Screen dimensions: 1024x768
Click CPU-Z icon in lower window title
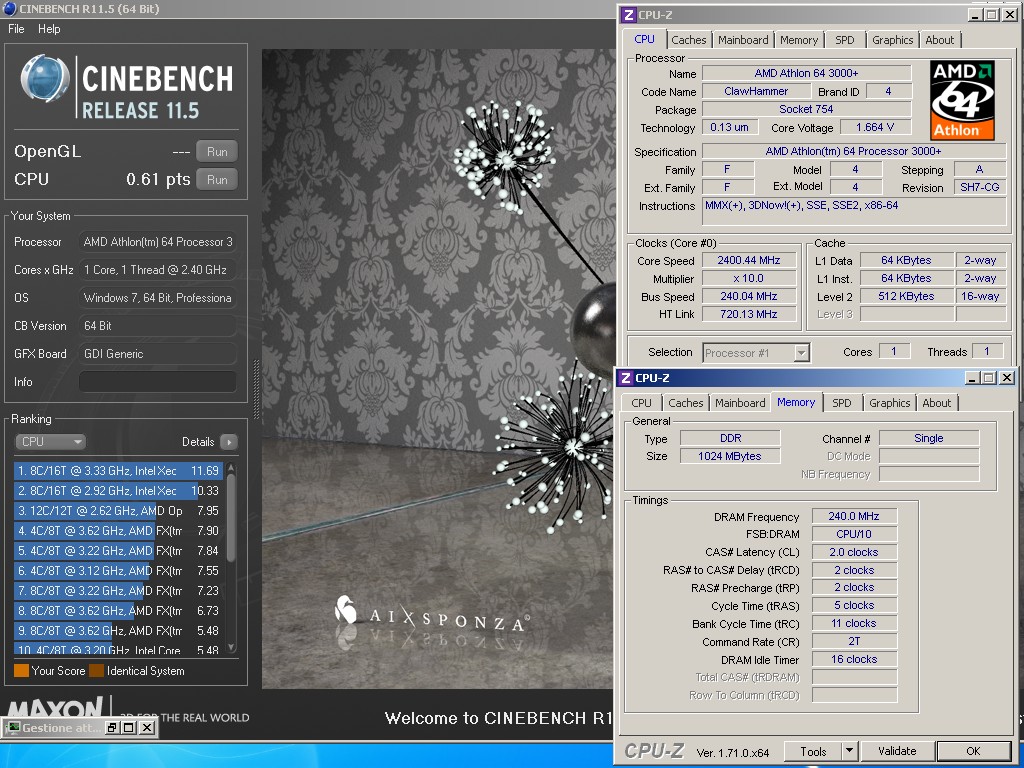click(626, 377)
